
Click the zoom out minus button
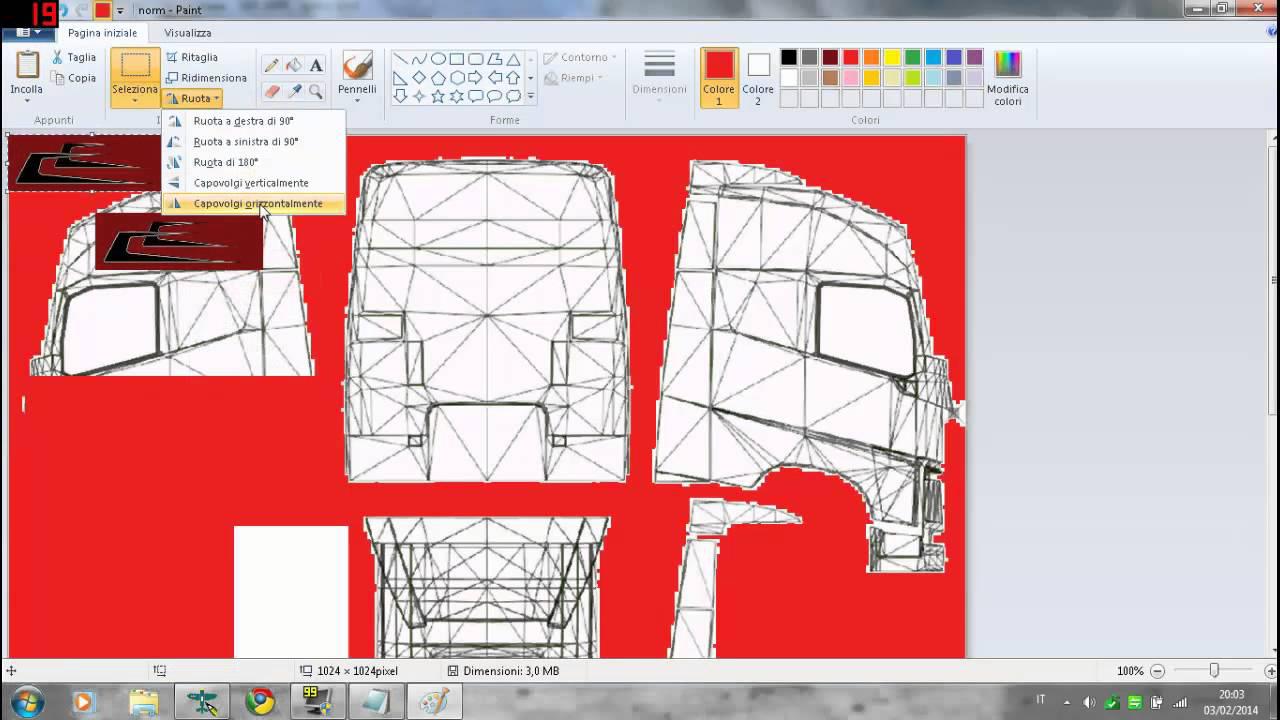pyautogui.click(x=1157, y=671)
